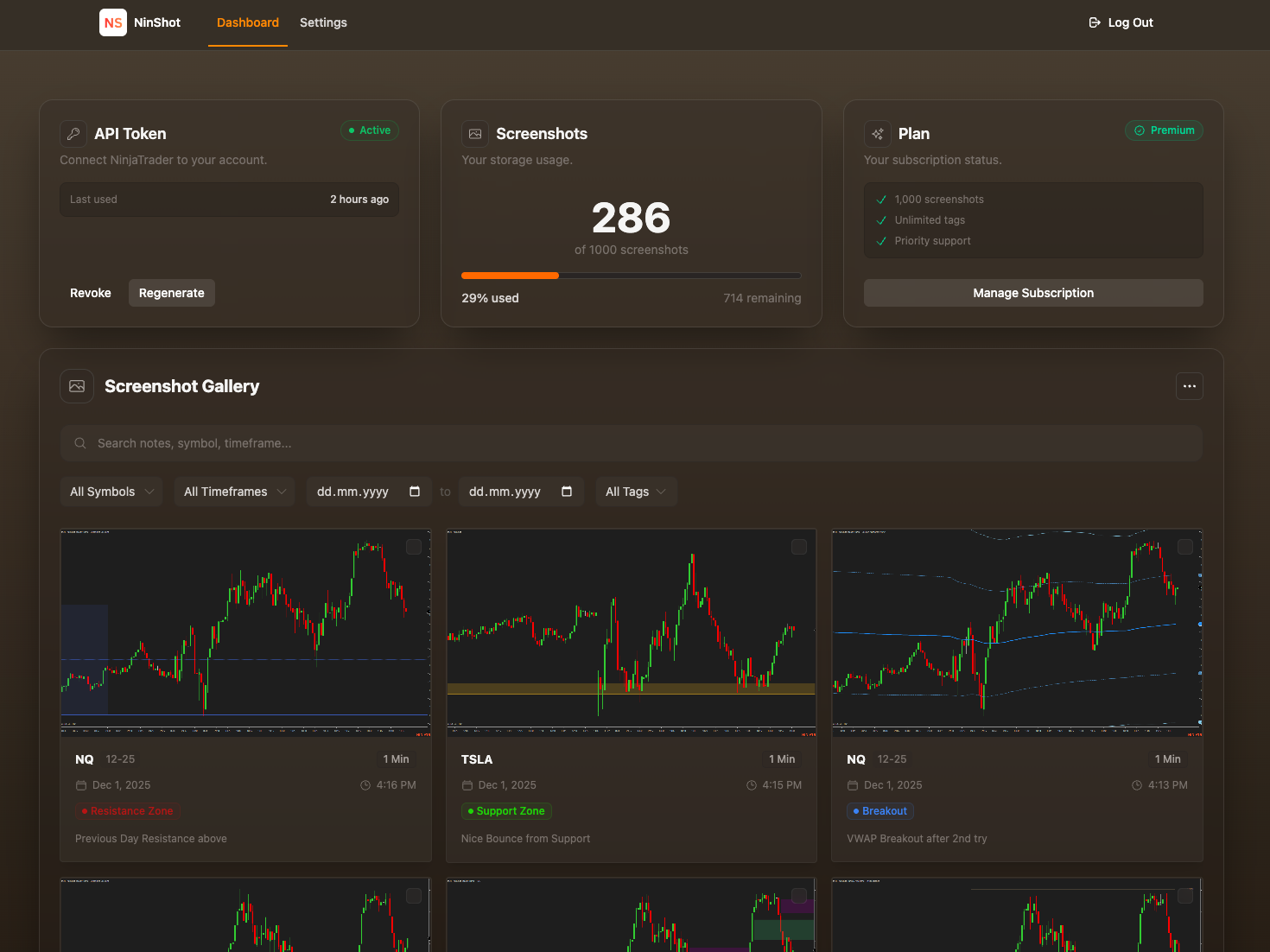Image resolution: width=1270 pixels, height=952 pixels.
Task: Select the checkbox on the TSLA screenshot
Action: [799, 547]
